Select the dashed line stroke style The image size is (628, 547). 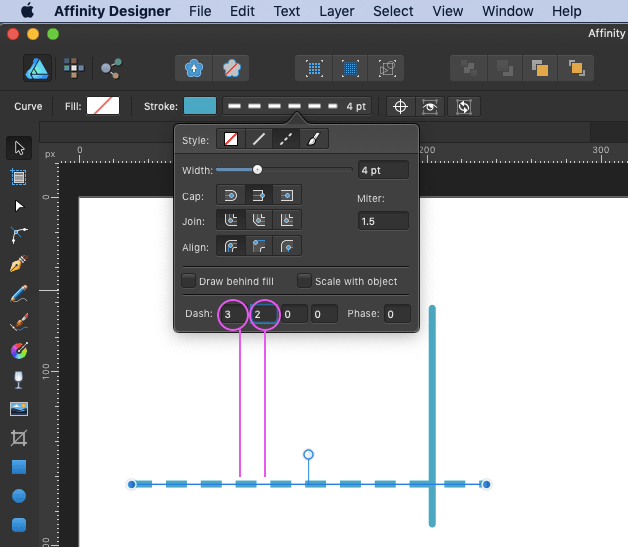pyautogui.click(x=287, y=141)
